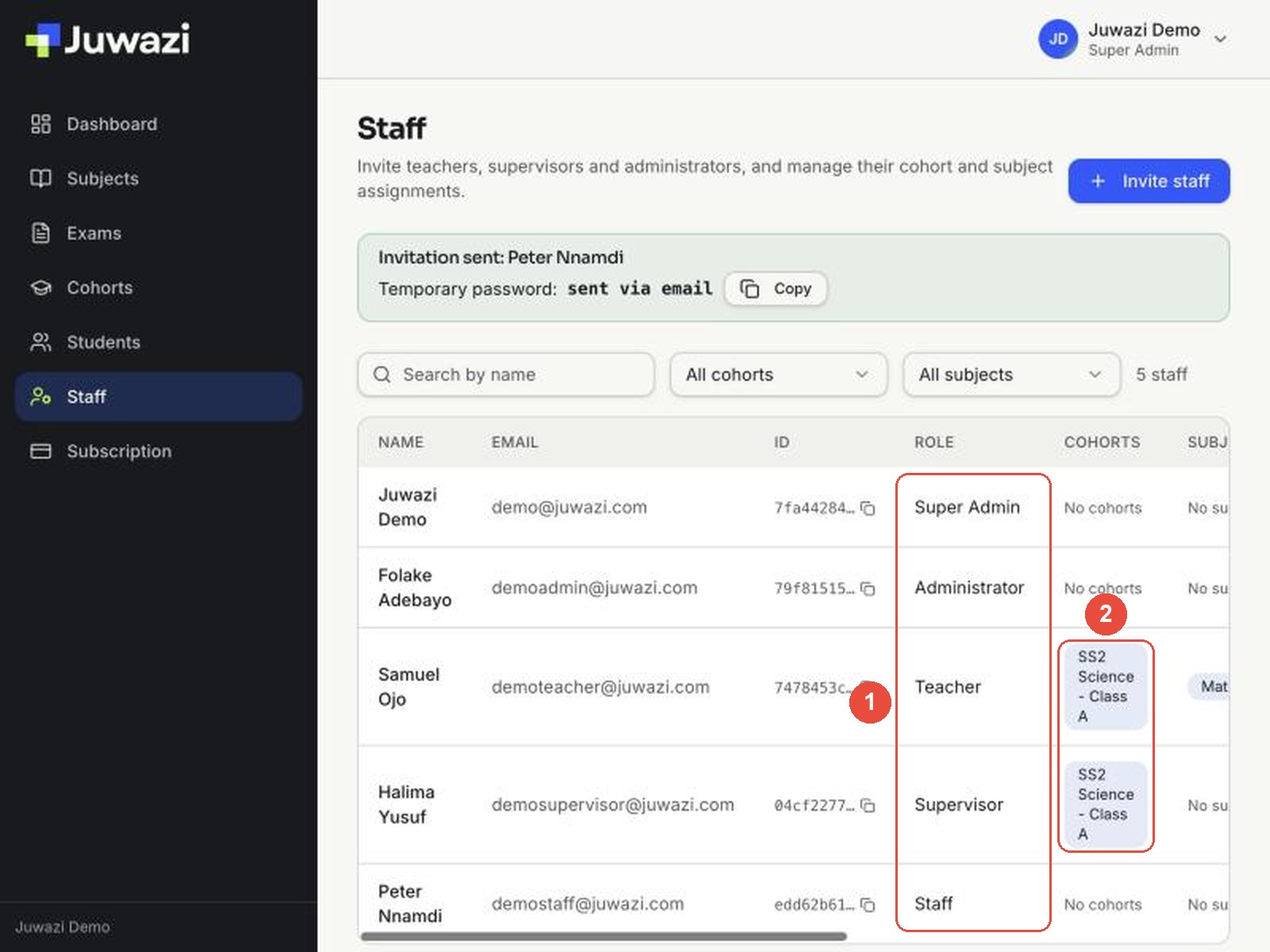1270x952 pixels.
Task: Click the Dashboard grid icon
Action: (40, 124)
